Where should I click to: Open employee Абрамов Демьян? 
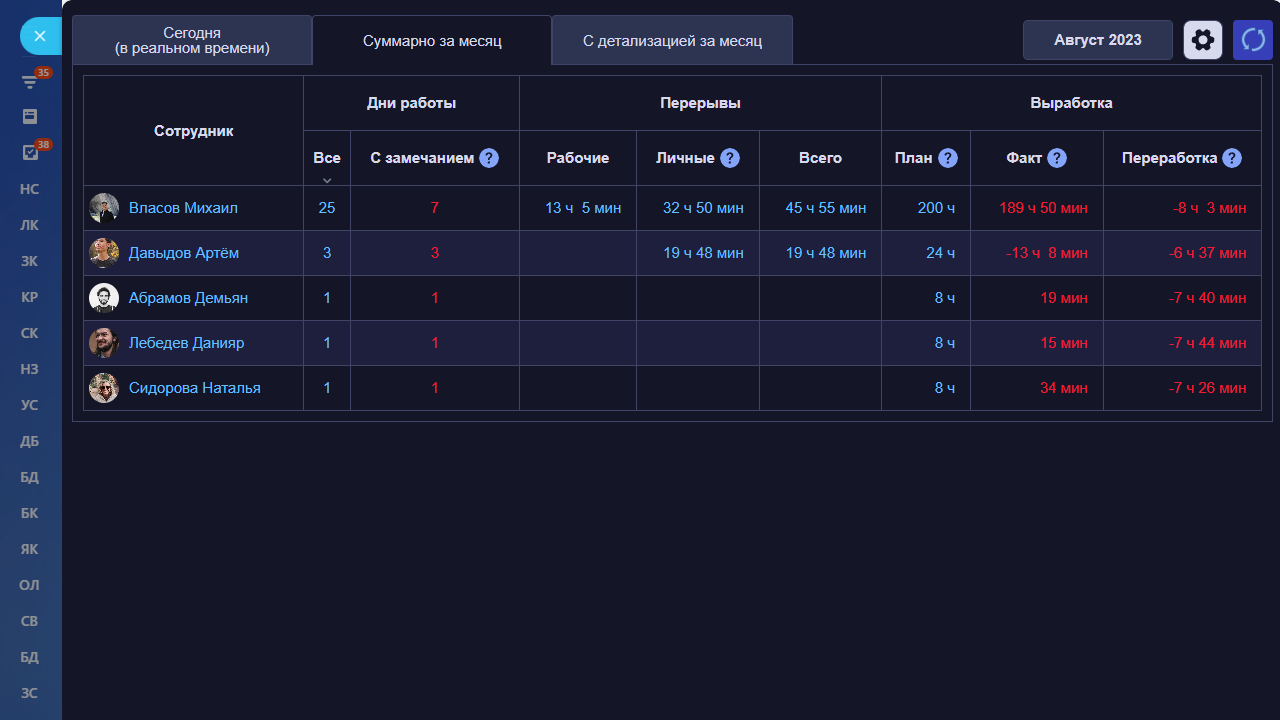[188, 298]
